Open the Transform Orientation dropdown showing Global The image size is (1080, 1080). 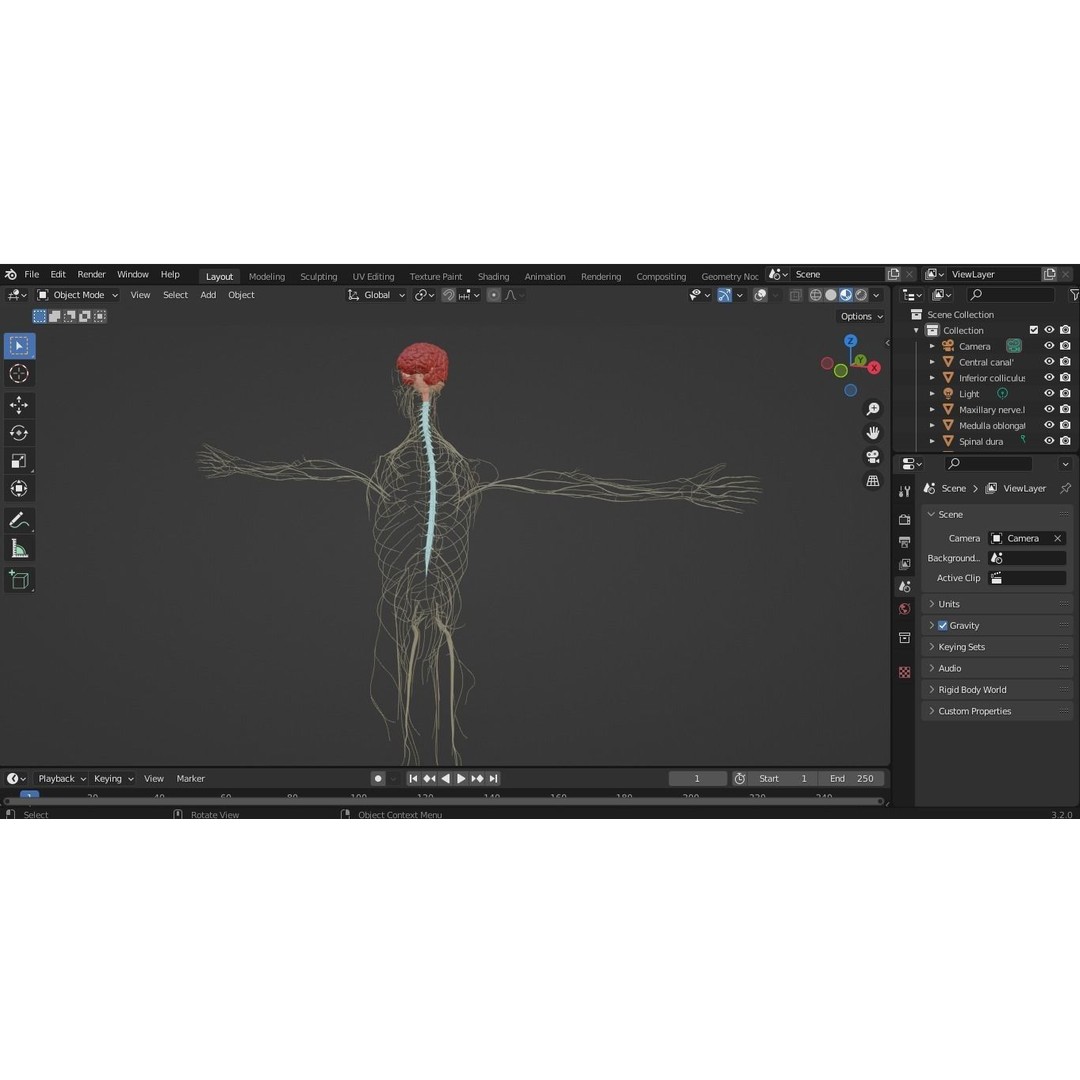[377, 295]
